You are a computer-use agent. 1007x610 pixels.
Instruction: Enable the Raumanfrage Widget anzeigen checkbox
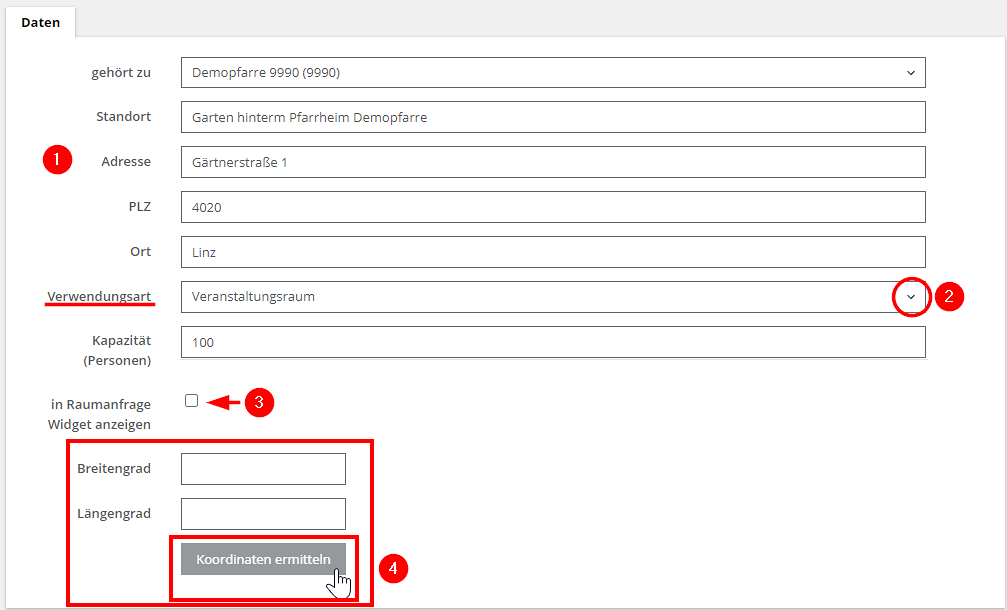coord(191,401)
